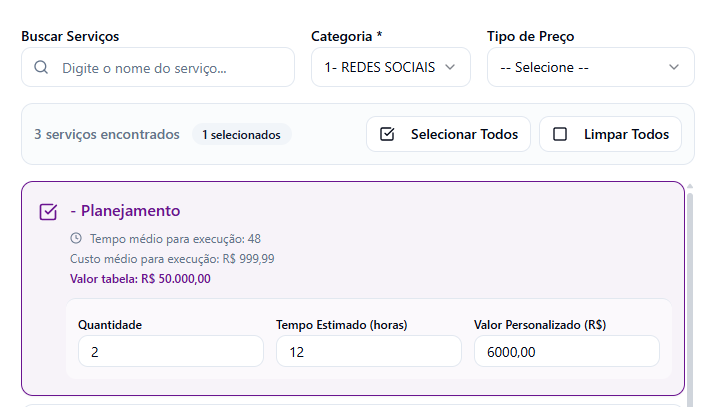Click the '1 selecionados' badge
Image resolution: width=704 pixels, height=407 pixels.
coord(241,134)
